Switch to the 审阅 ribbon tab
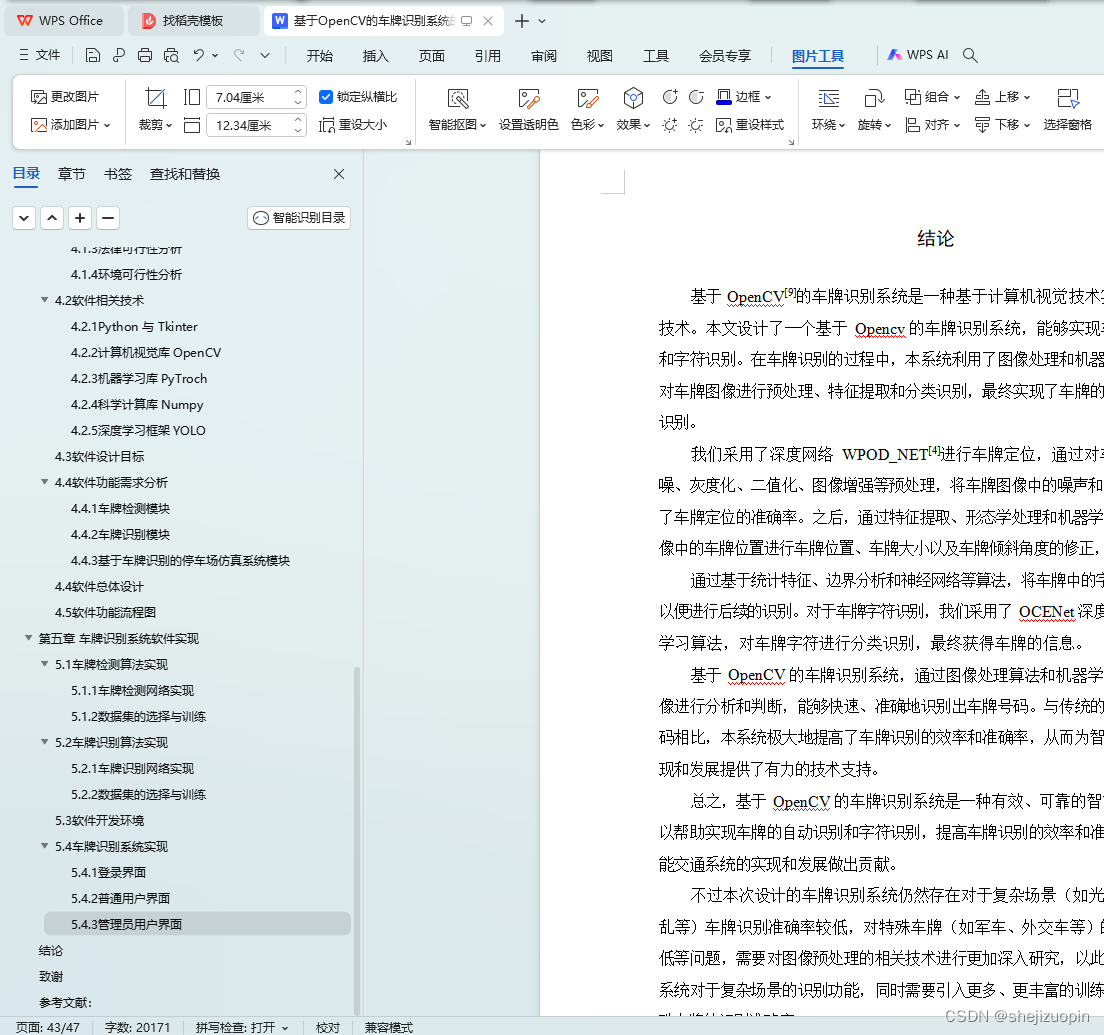 pyautogui.click(x=544, y=56)
